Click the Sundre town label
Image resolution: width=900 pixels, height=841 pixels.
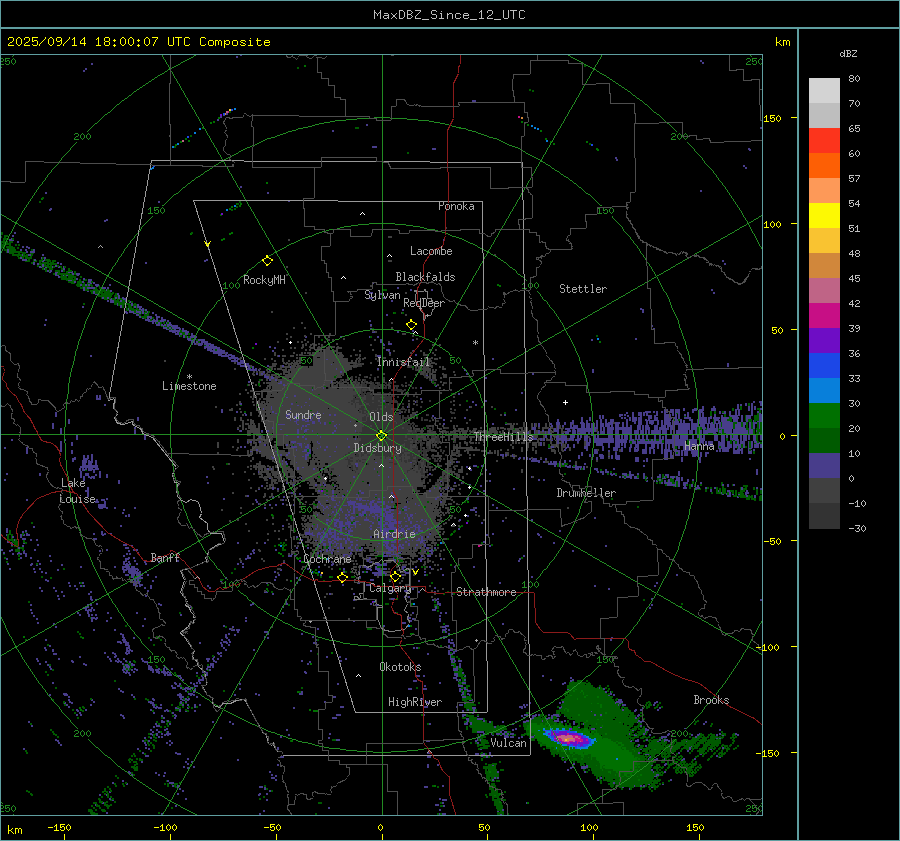[303, 414]
